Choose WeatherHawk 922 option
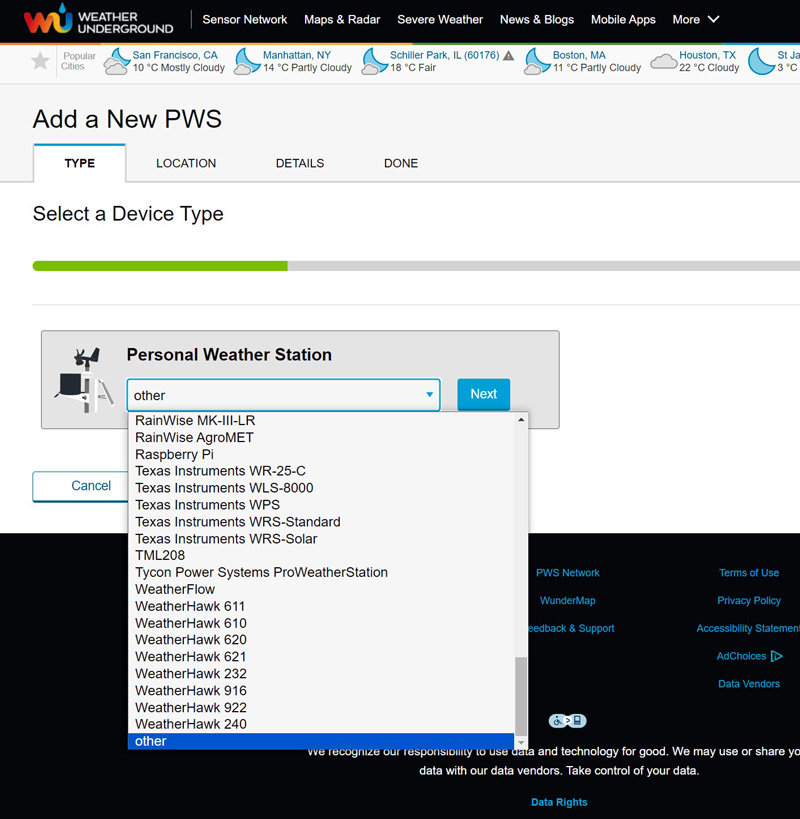This screenshot has height=819, width=800. point(321,707)
